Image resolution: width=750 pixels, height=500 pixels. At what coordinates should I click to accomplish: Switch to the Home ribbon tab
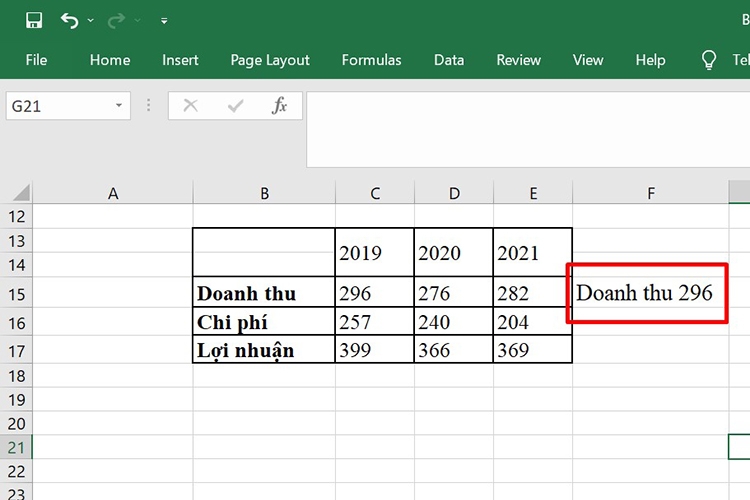110,60
